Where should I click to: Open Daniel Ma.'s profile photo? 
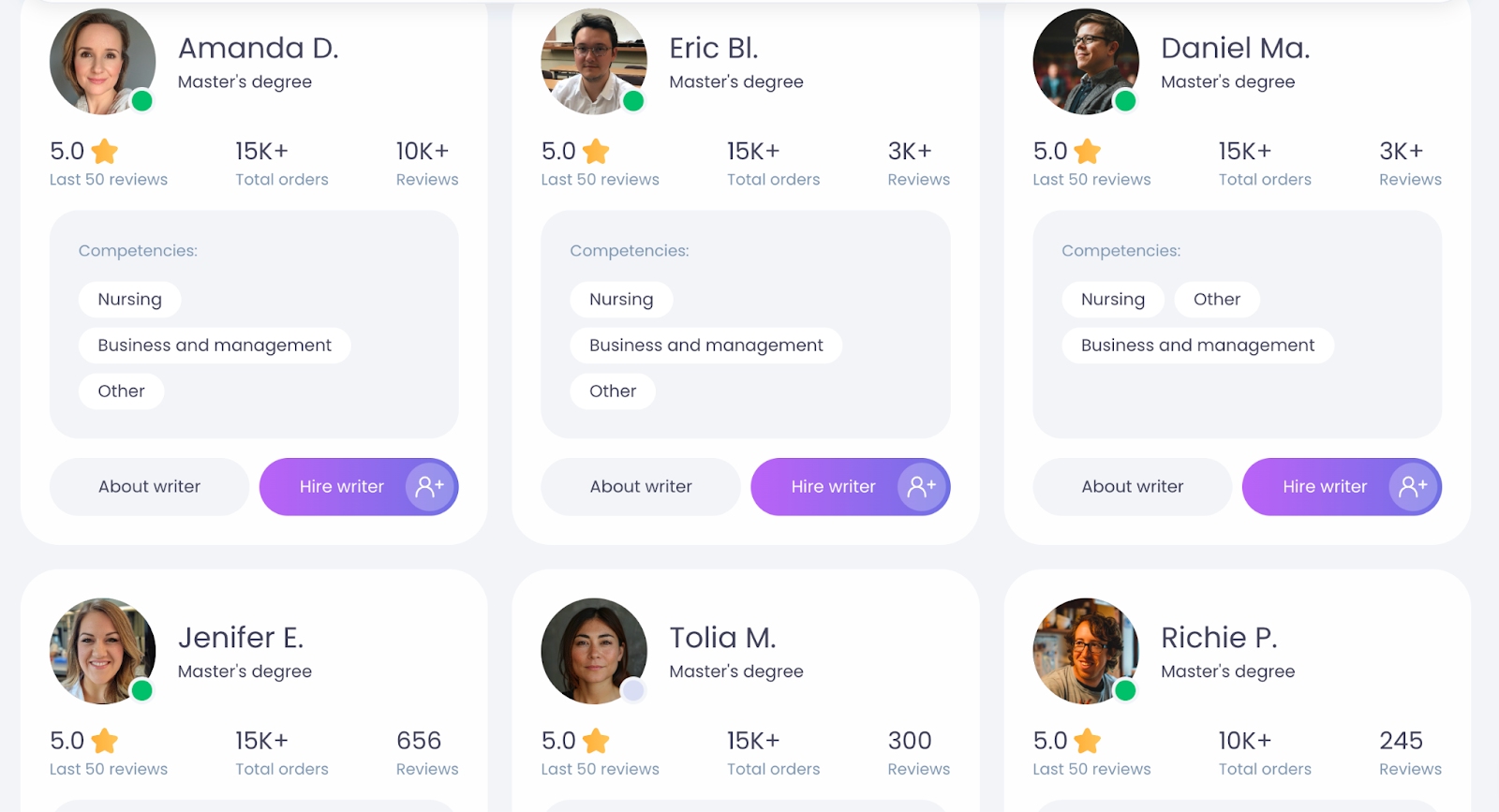[x=1085, y=62]
